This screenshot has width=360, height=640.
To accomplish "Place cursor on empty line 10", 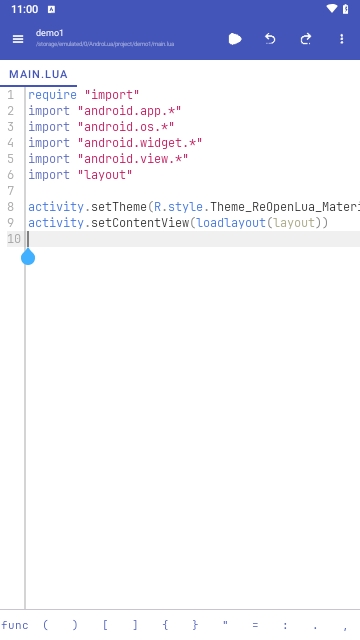I will click(194, 239).
